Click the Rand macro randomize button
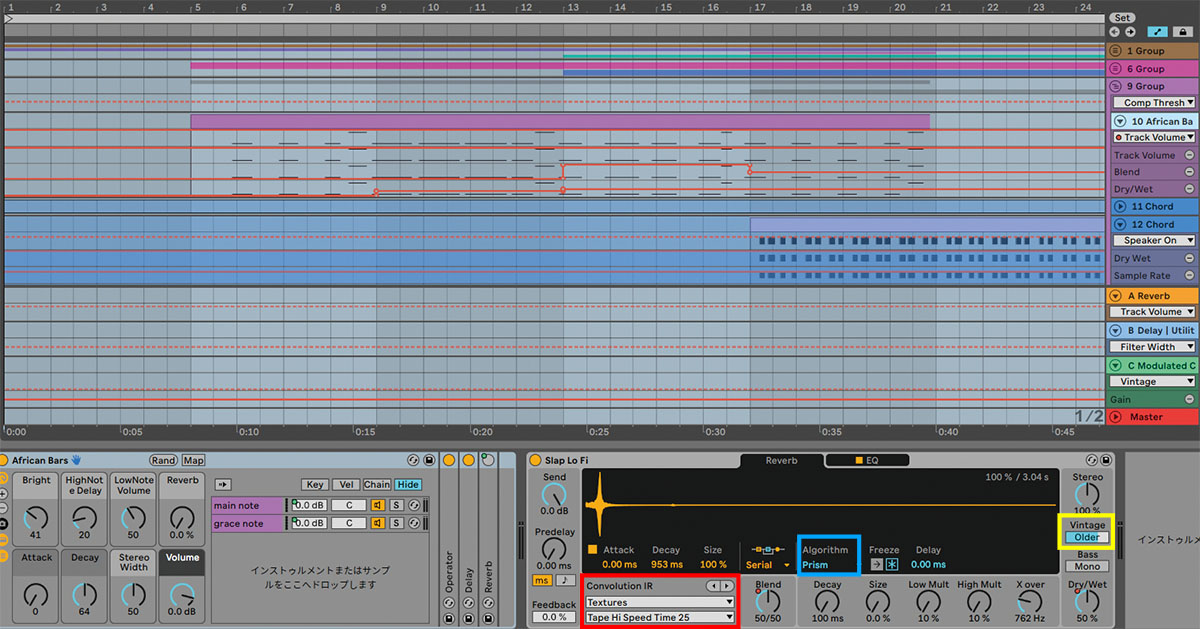The width and height of the screenshot is (1200, 629). tap(163, 460)
